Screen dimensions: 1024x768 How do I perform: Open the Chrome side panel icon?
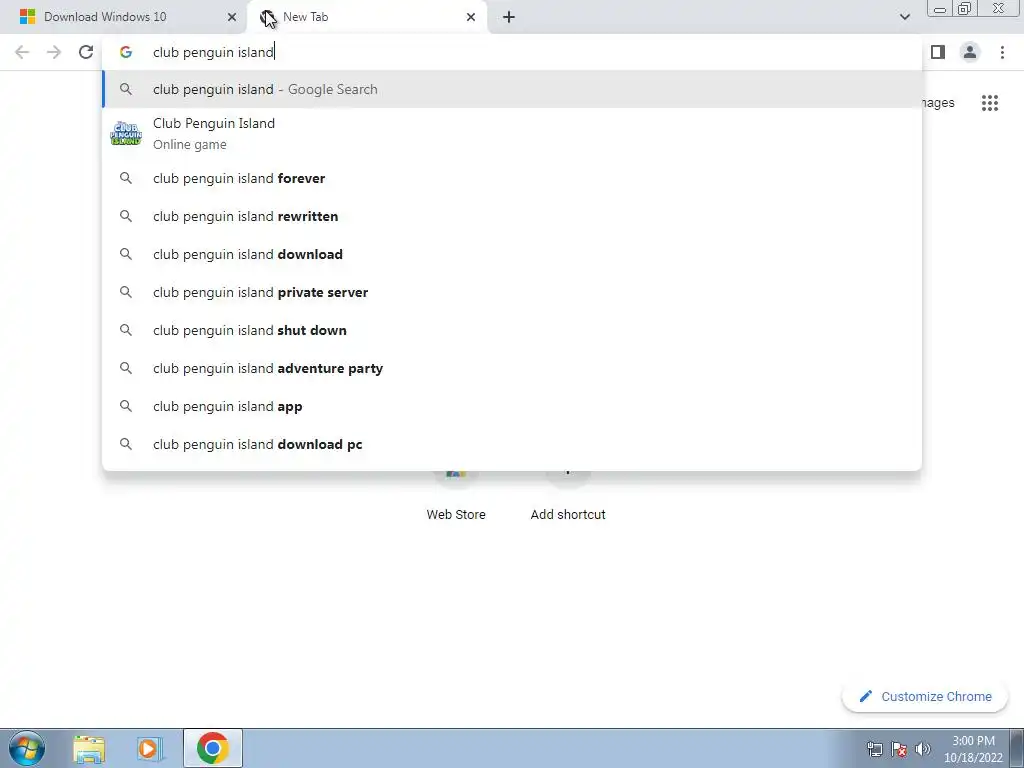[x=938, y=52]
